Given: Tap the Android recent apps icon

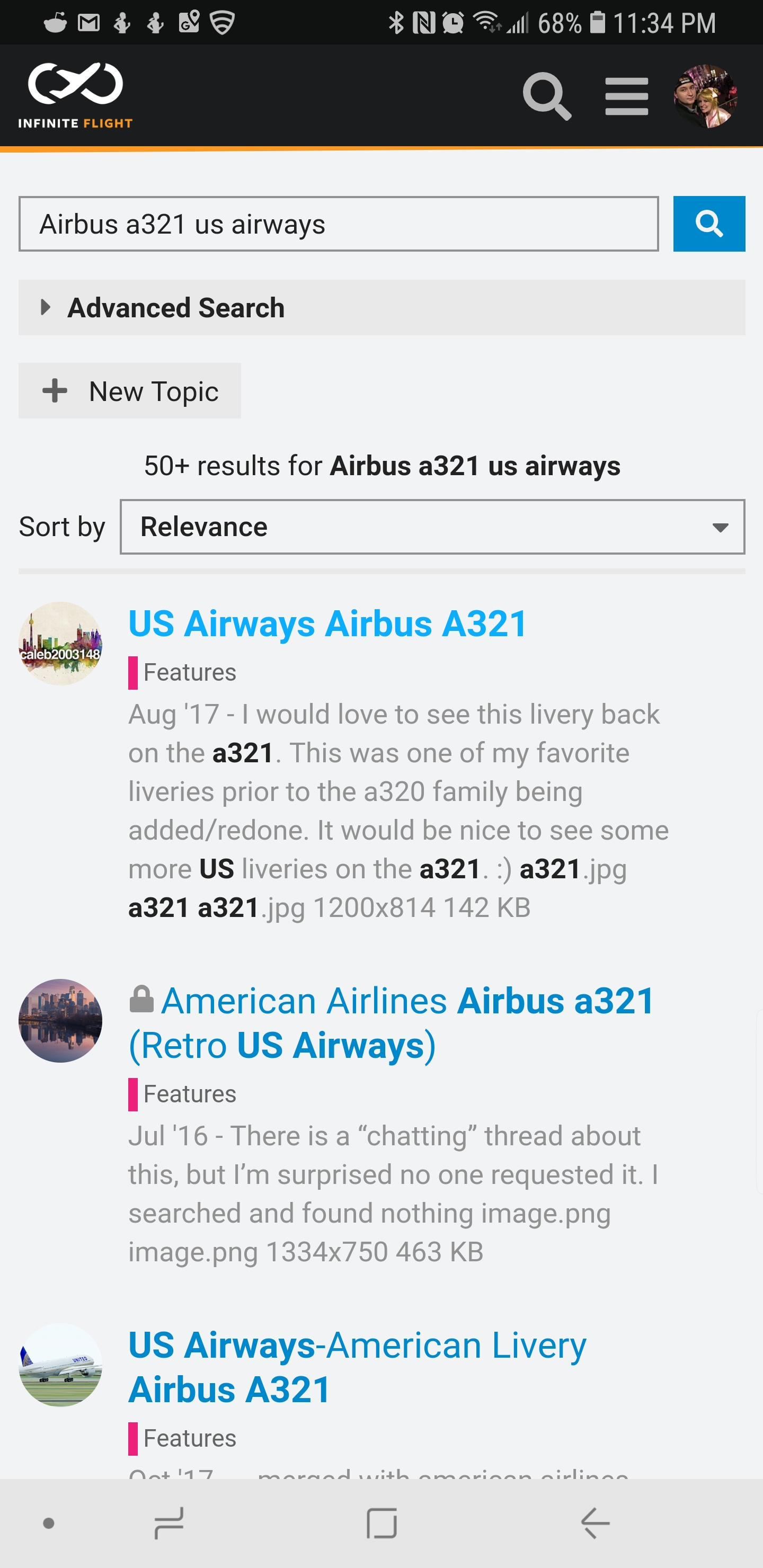Looking at the screenshot, I should [x=168, y=1523].
